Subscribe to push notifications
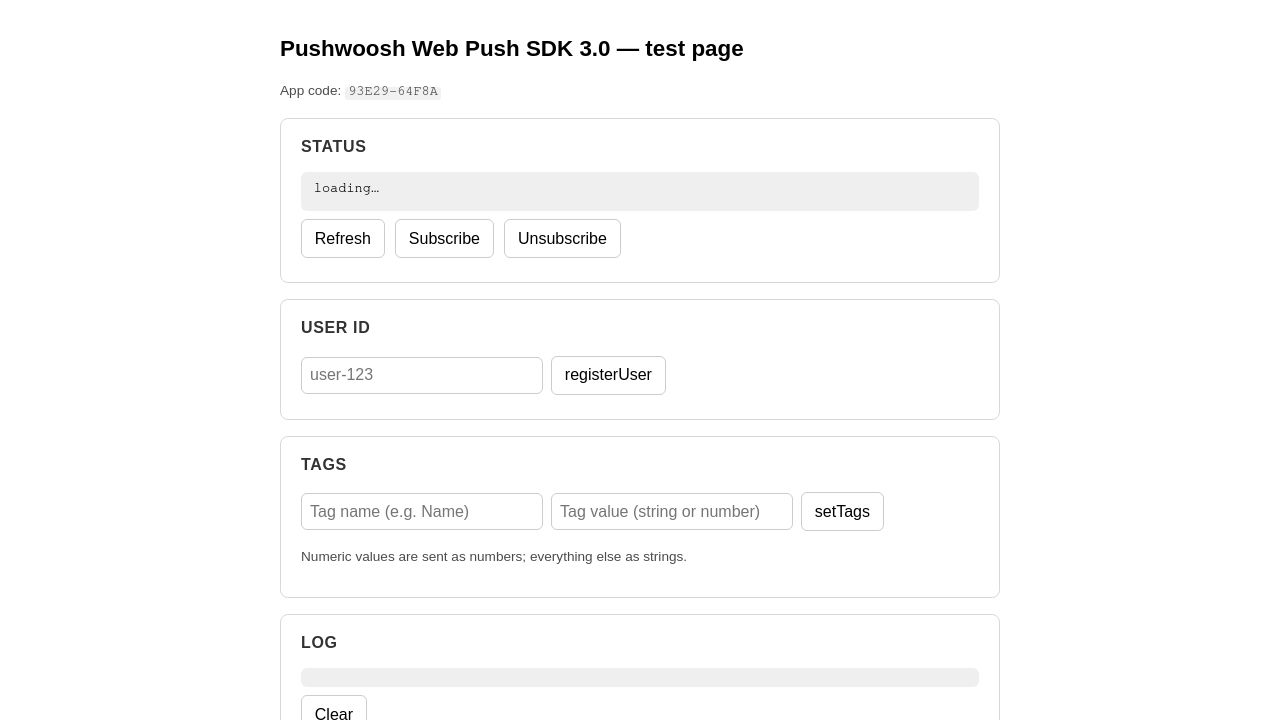 [x=444, y=239]
